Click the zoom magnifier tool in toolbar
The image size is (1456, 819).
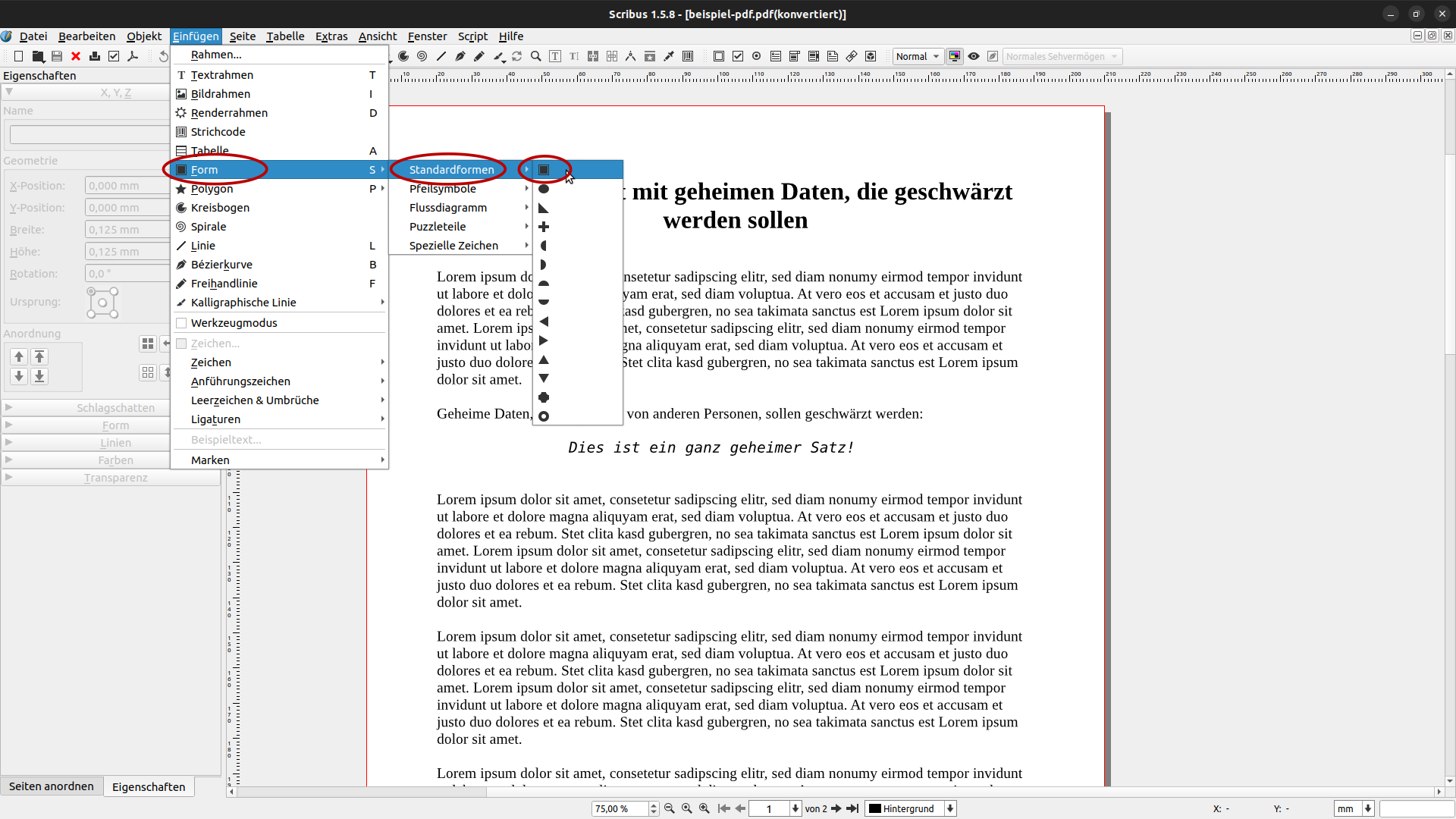pos(536,56)
